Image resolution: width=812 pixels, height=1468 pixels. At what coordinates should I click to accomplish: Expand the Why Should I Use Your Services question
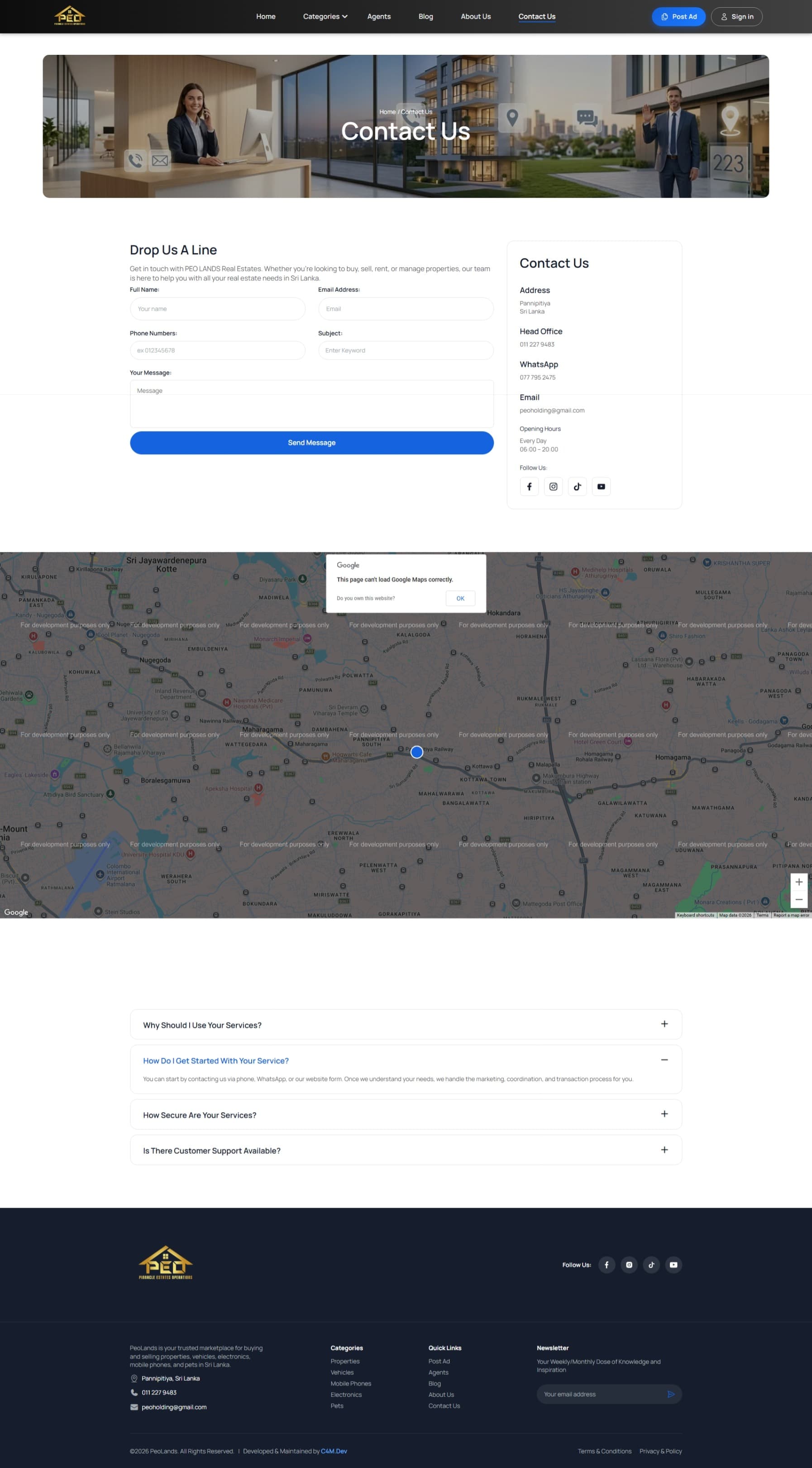[x=664, y=1024]
